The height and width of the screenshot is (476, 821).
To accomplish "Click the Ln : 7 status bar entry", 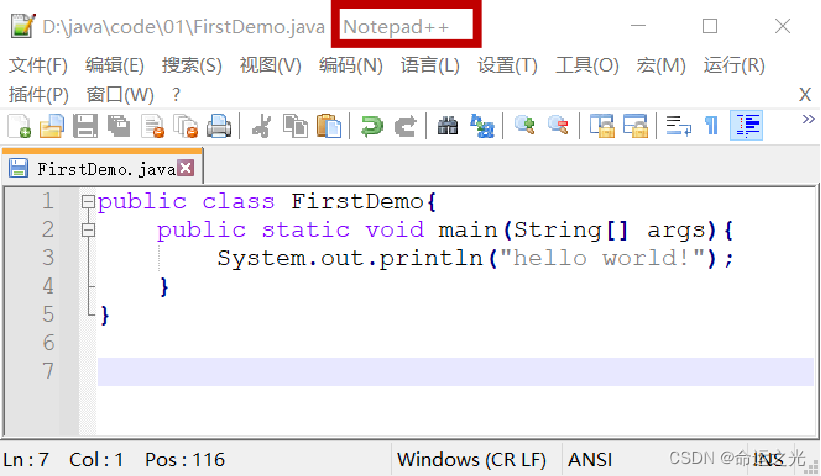I will [x=26, y=460].
